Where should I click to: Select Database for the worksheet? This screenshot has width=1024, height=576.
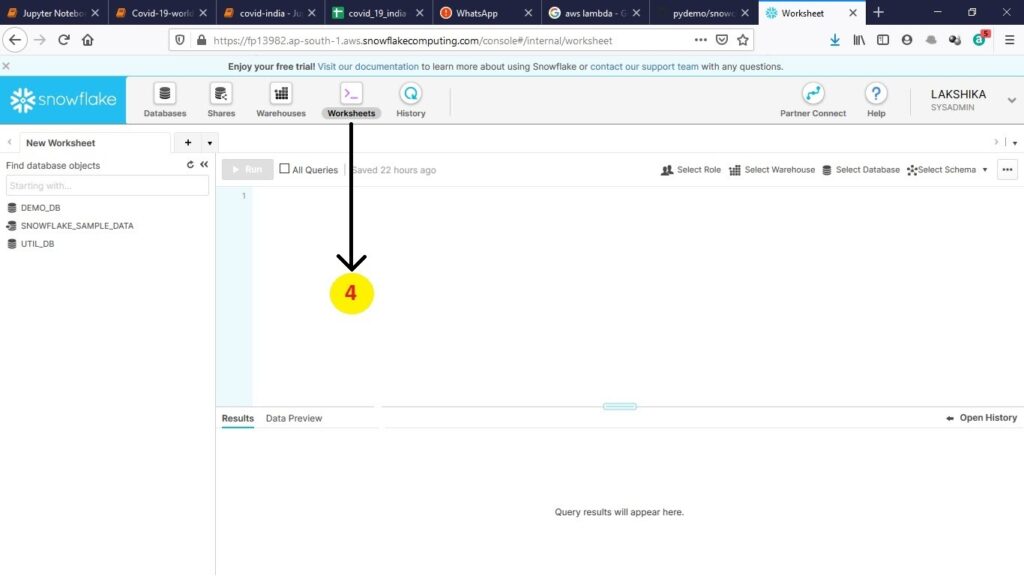(860, 170)
